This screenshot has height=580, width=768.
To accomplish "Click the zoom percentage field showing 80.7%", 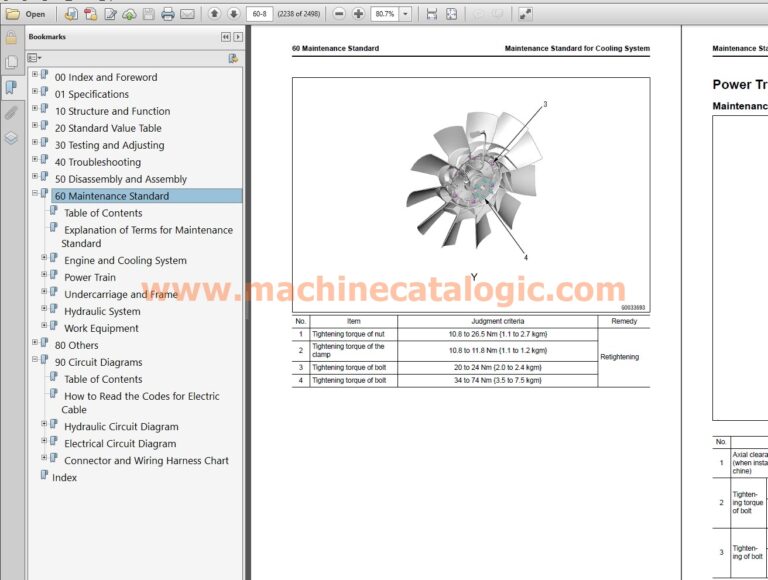I will tap(385, 14).
